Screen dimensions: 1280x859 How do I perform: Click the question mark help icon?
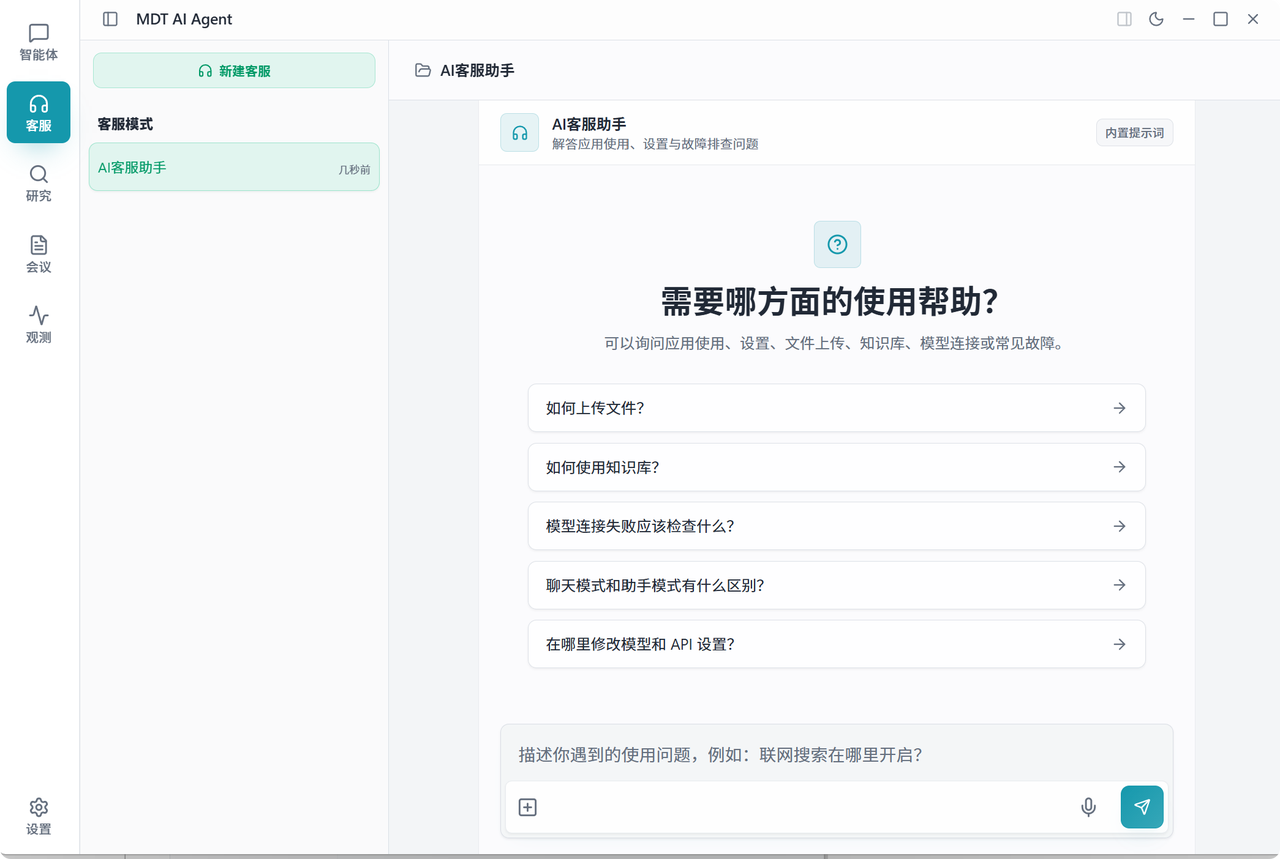837,244
